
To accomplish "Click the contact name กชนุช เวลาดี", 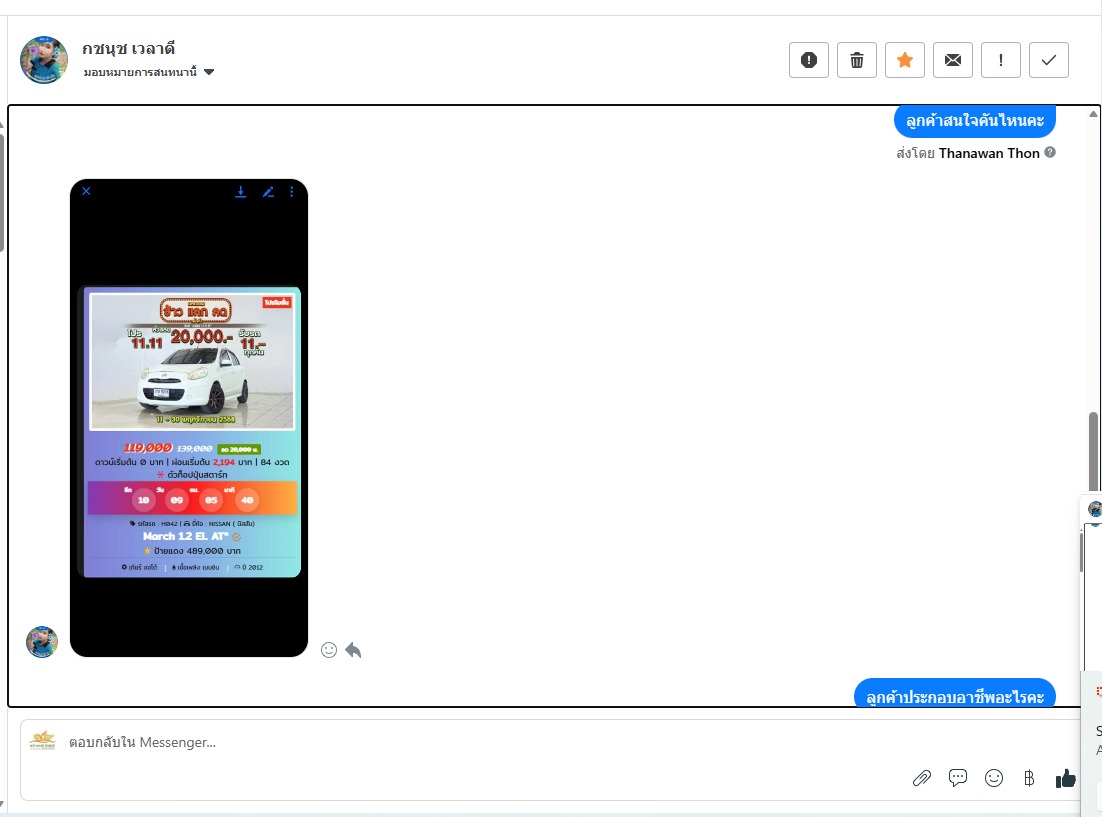I will coord(129,49).
